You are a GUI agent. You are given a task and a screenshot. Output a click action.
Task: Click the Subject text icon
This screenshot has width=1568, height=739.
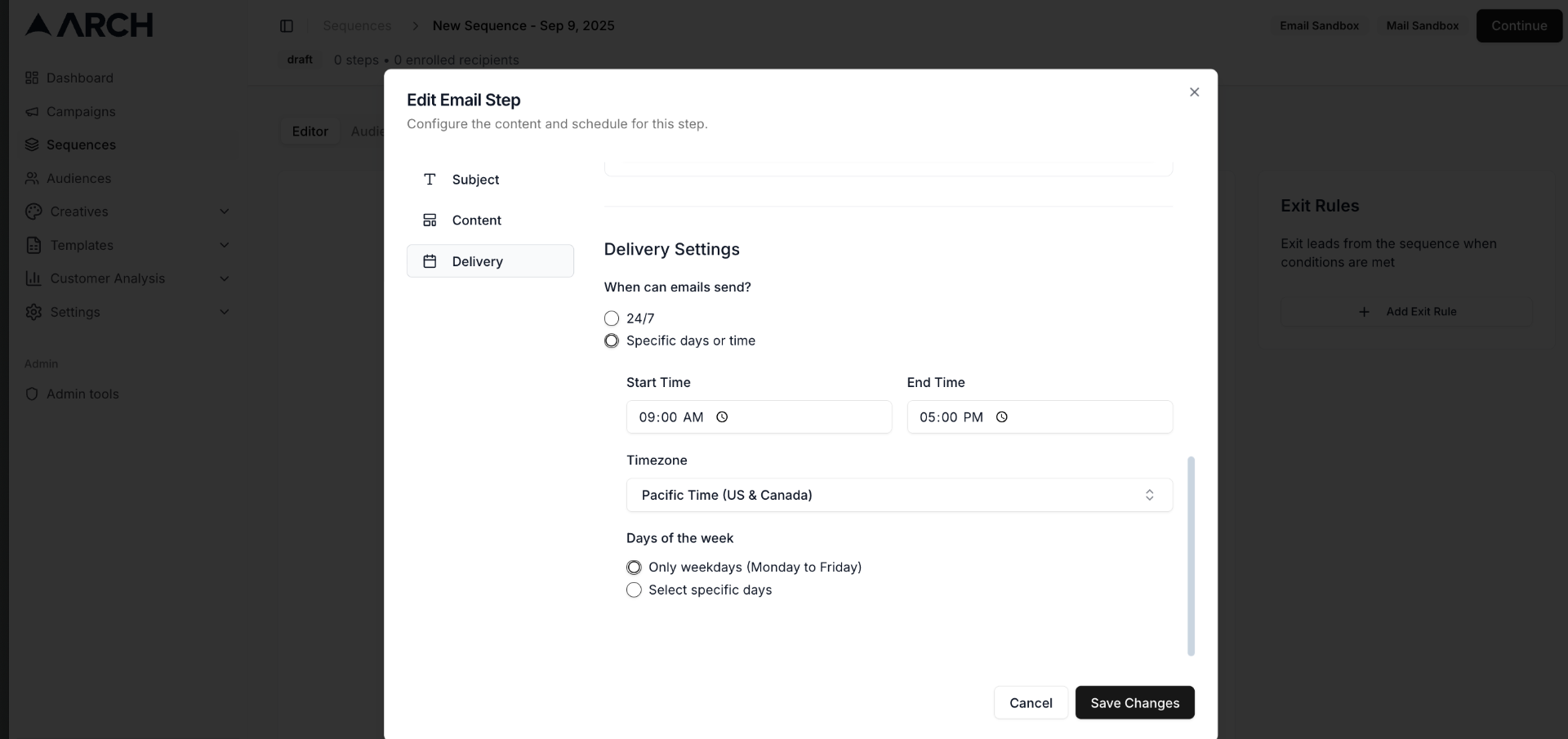coord(429,180)
